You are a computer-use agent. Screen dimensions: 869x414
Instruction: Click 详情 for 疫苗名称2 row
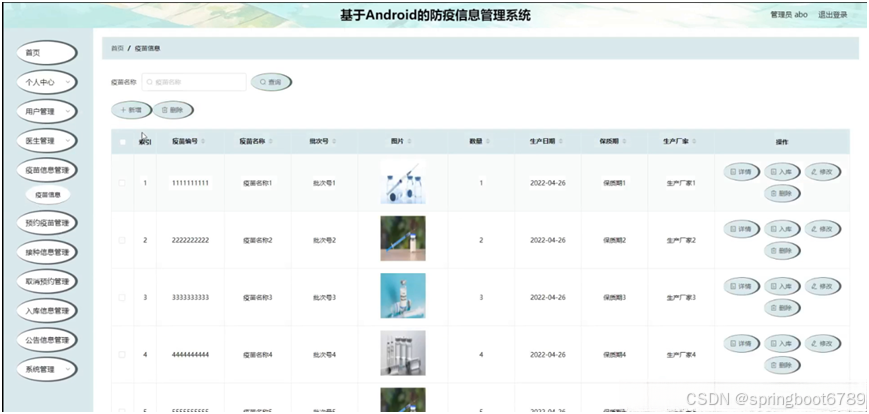[742, 229]
